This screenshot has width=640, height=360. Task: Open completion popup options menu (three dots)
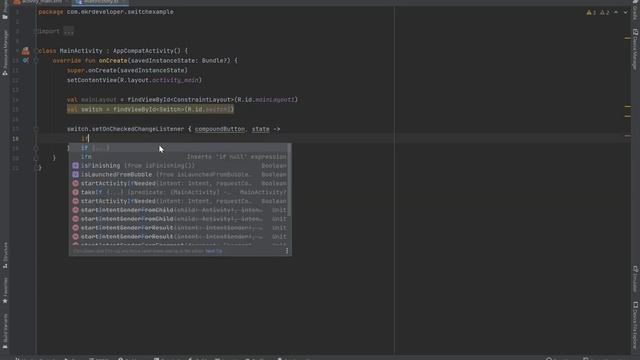[x=287, y=251]
